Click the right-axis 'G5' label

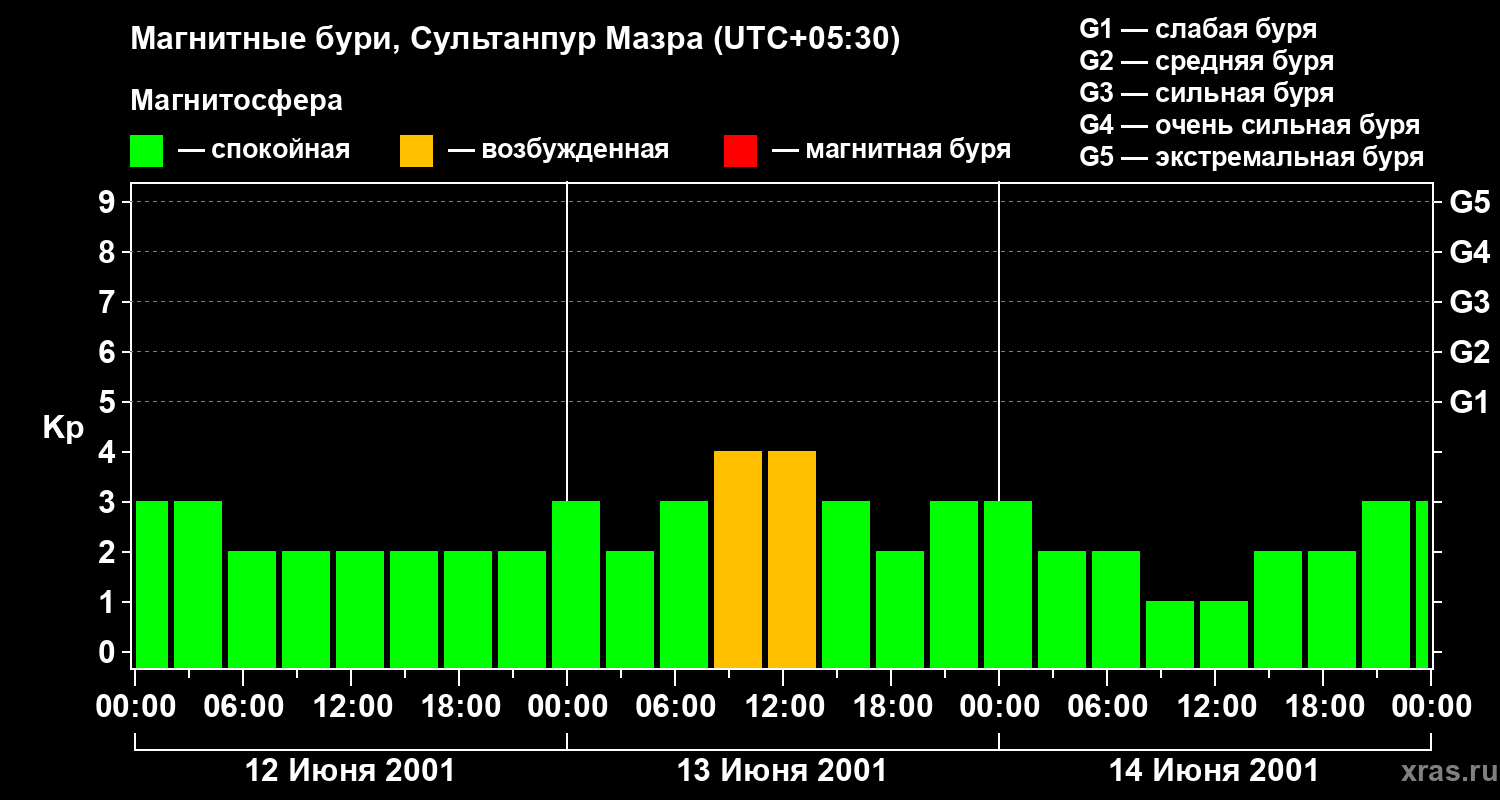pyautogui.click(x=1469, y=202)
